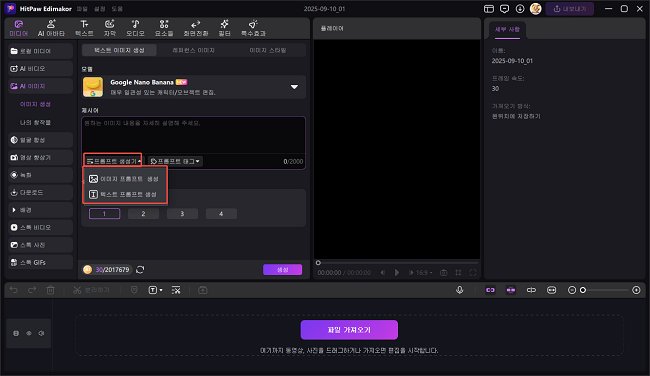Open Stock Video (스톡 비디오) in sidebar
Image resolution: width=650 pixels, height=376 pixels.
click(x=40, y=227)
